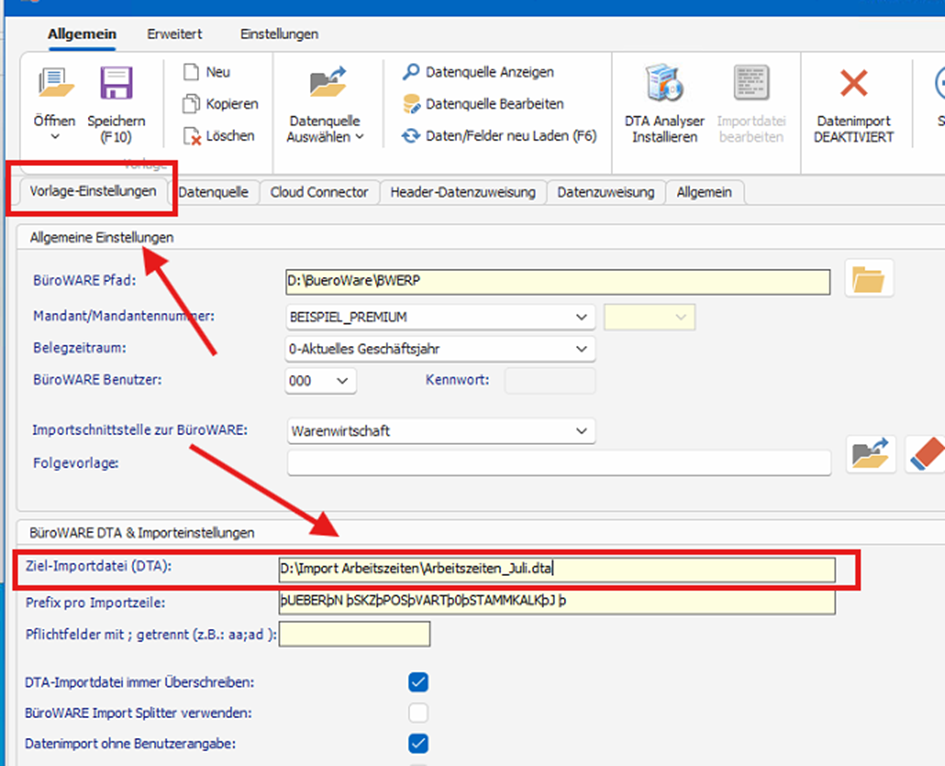
Task: Click the Prefix pro Importzeile field
Action: pos(557,601)
